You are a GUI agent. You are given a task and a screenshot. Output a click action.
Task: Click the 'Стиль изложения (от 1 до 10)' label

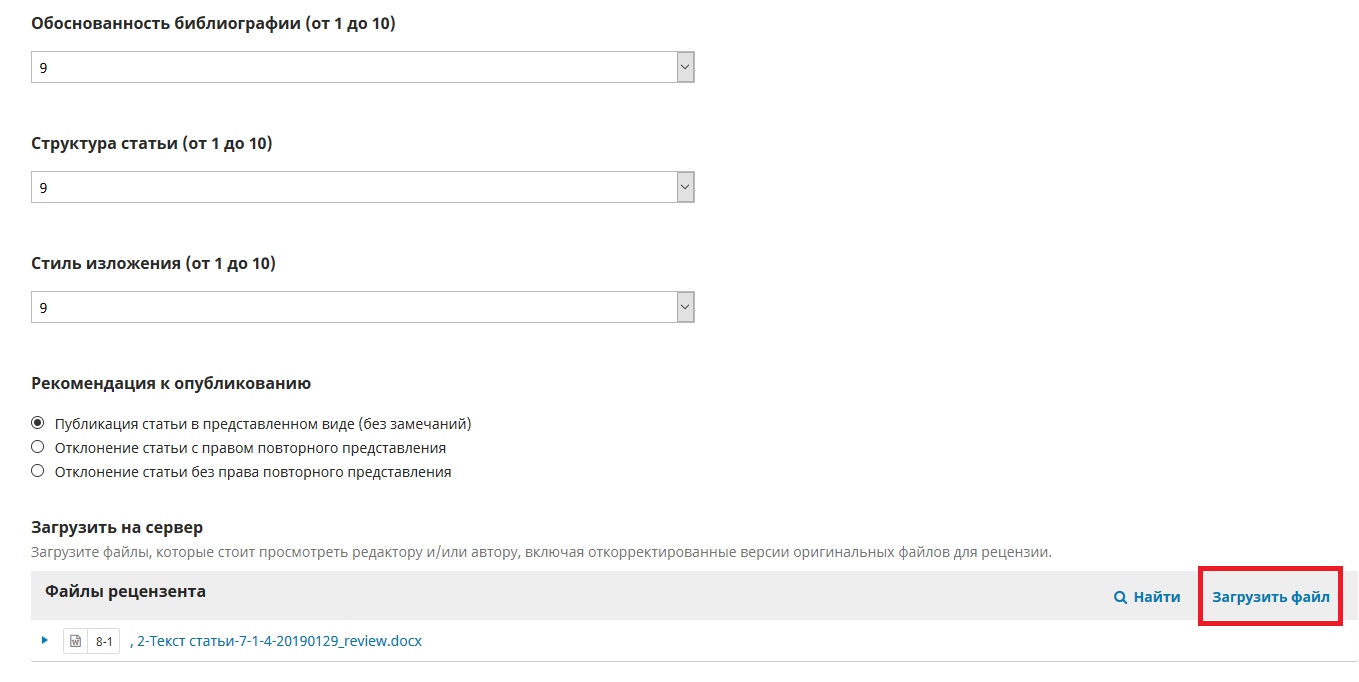click(153, 263)
